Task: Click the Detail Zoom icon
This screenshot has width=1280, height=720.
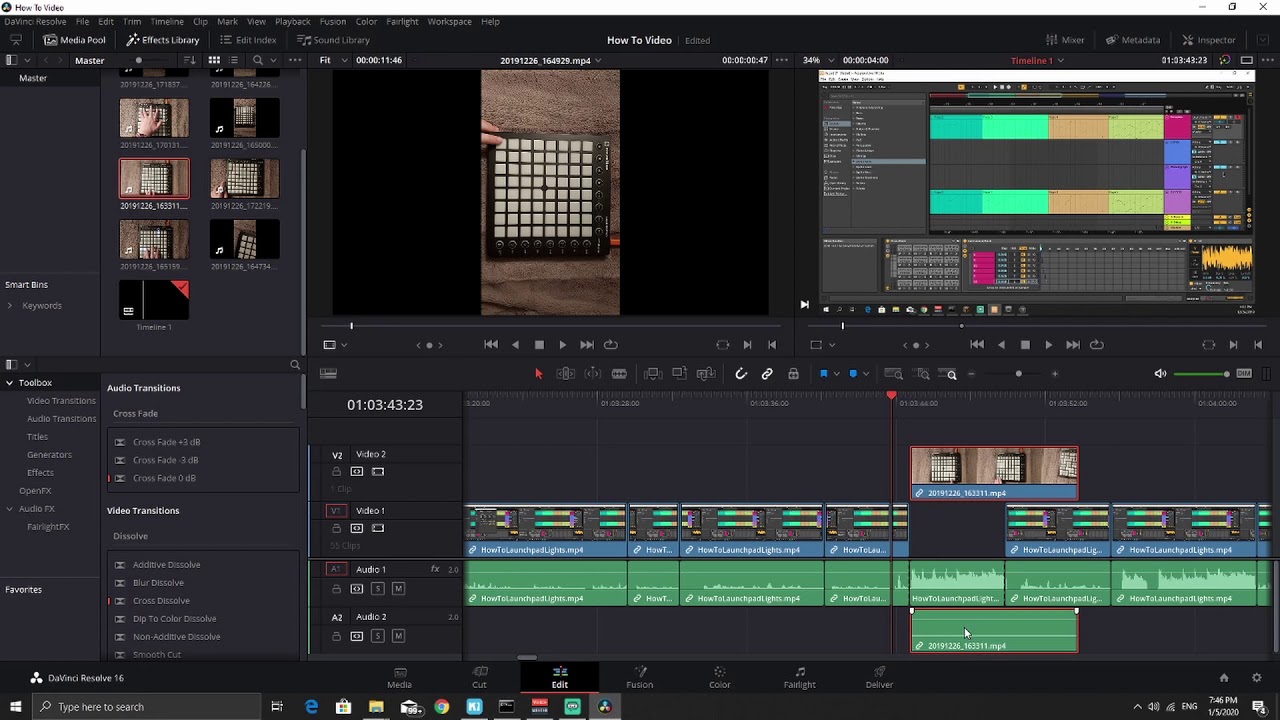Action: tap(923, 374)
